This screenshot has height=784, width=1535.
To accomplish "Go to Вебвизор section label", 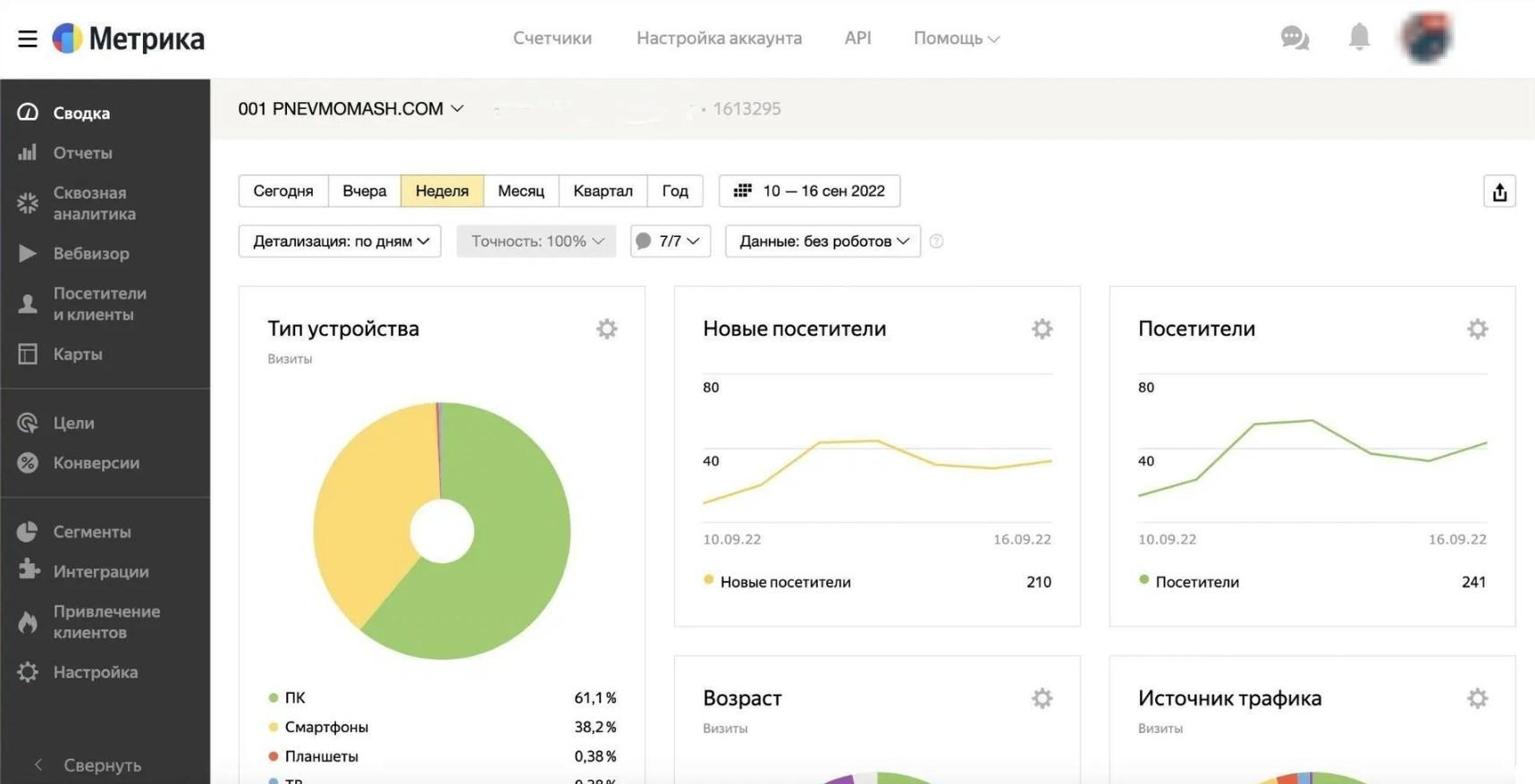I will [91, 254].
